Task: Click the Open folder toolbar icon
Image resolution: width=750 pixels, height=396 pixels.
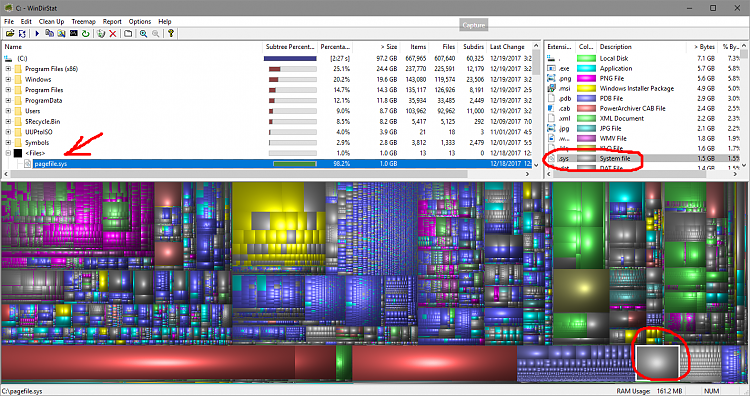Action: tap(10, 33)
